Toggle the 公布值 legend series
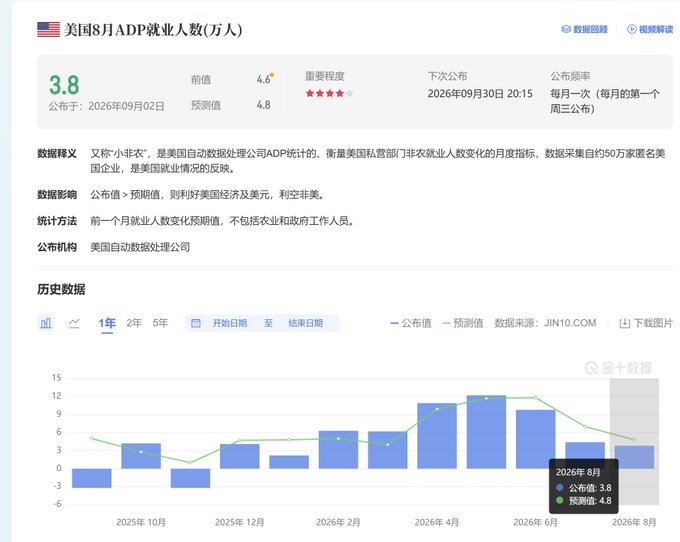 411,323
